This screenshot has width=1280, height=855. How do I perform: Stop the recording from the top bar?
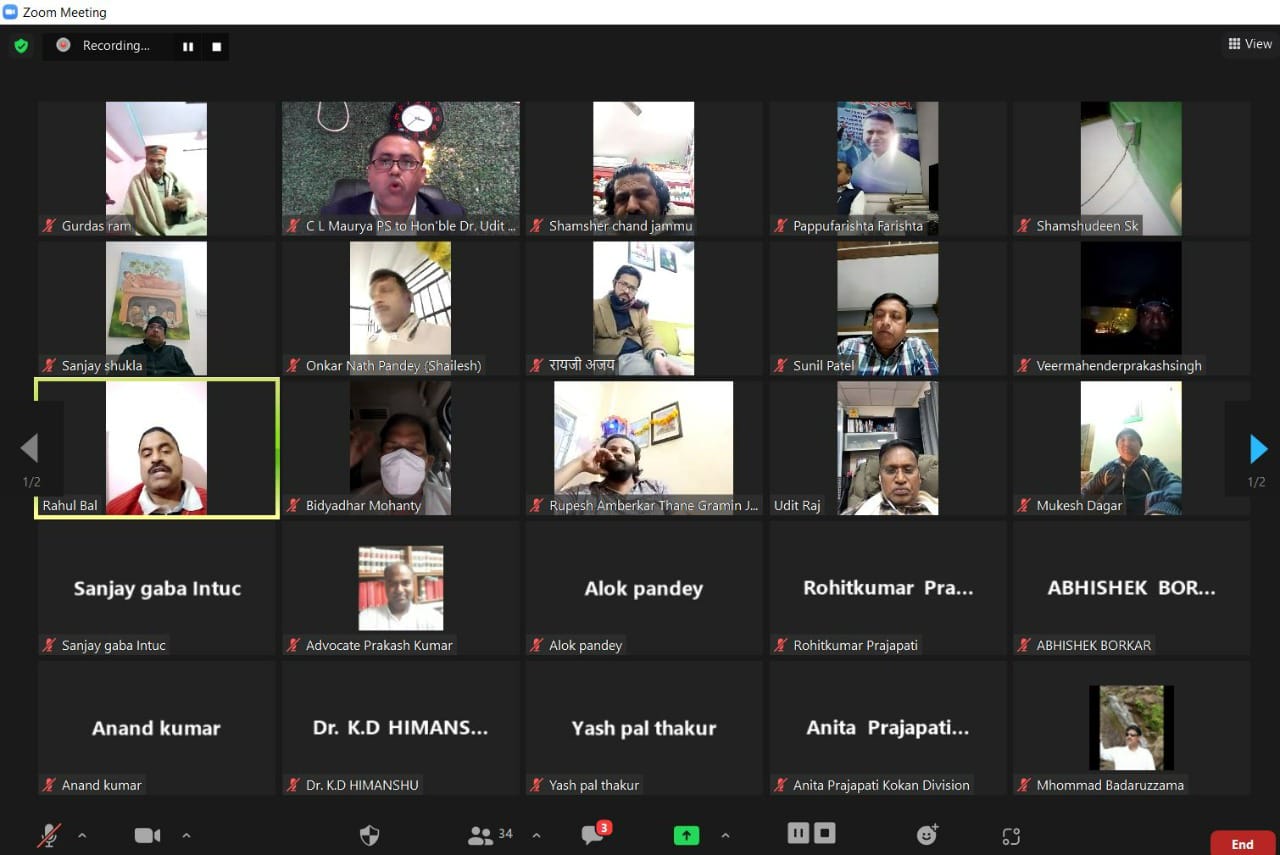[x=216, y=46]
